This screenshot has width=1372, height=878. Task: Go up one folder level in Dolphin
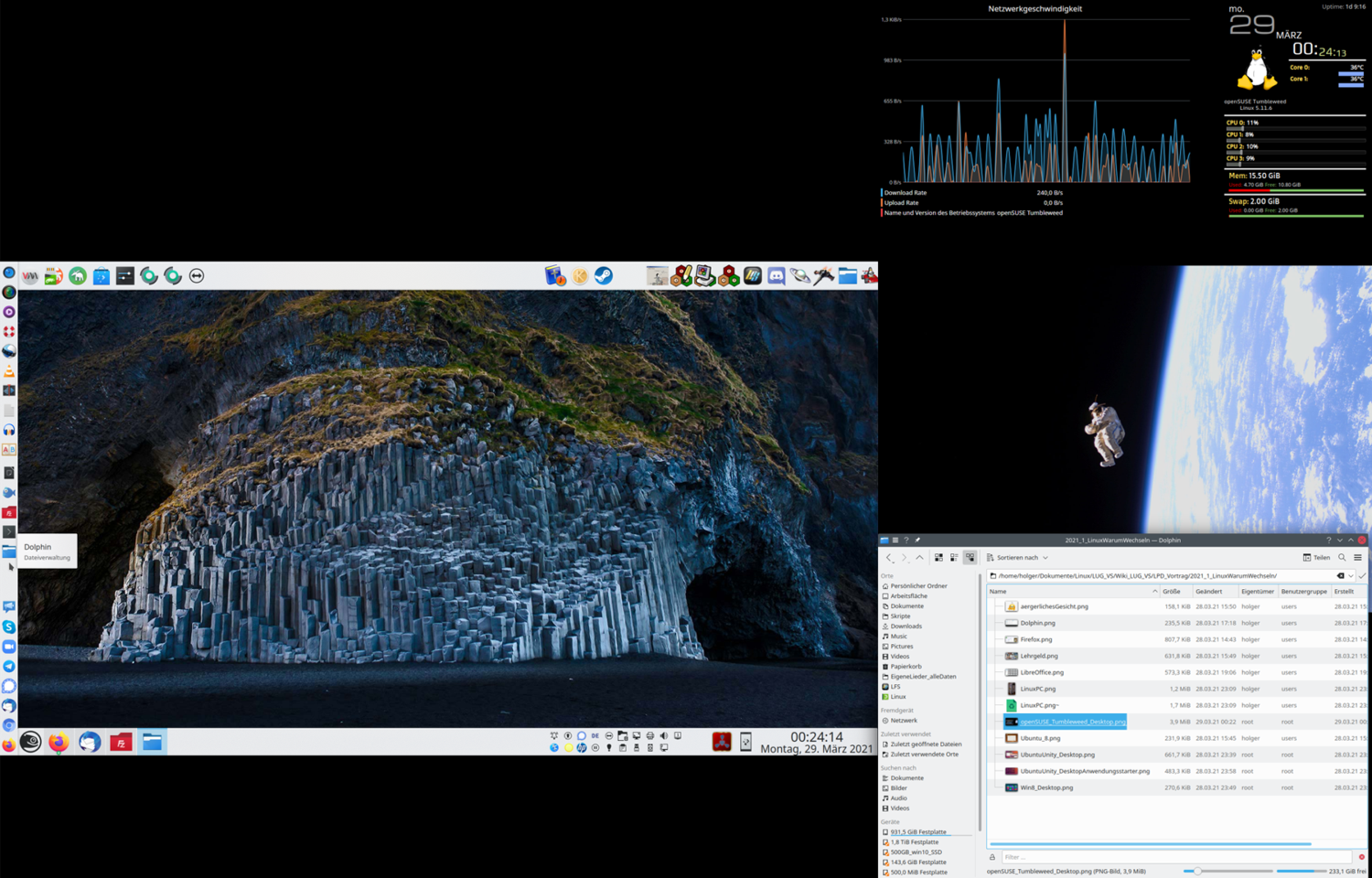[x=920, y=558]
